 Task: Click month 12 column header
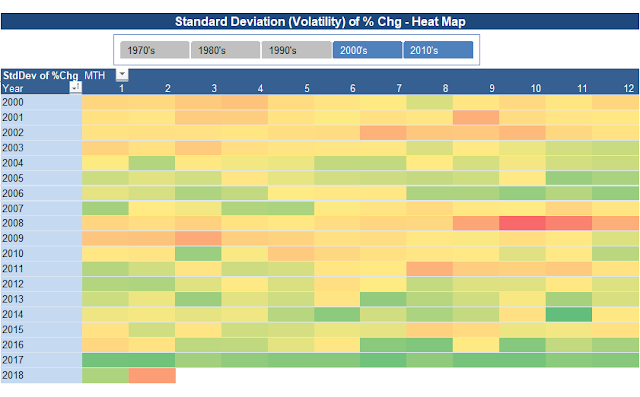pos(629,88)
